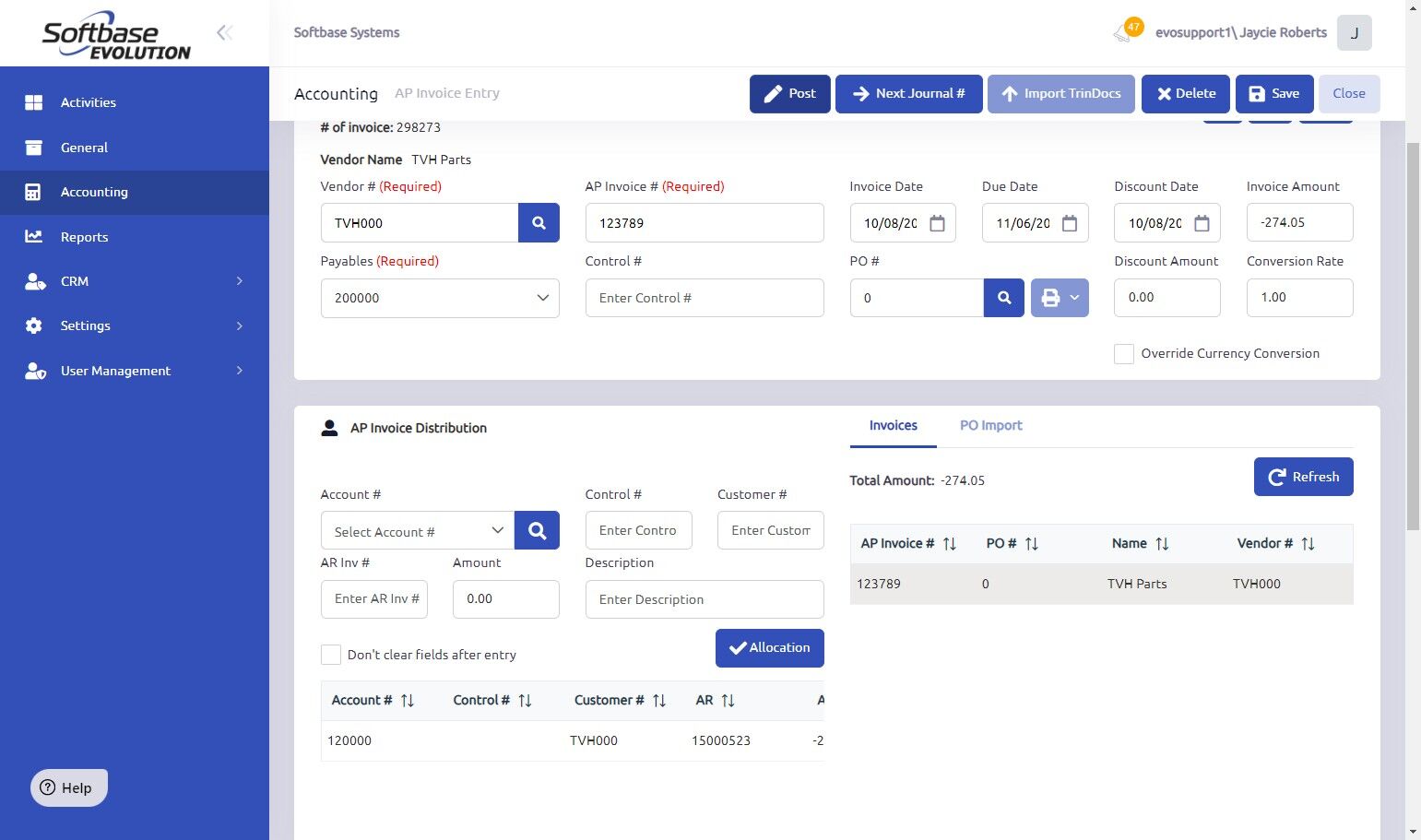Expand the User Management submenu
This screenshot has height=840, width=1421.
pos(240,371)
